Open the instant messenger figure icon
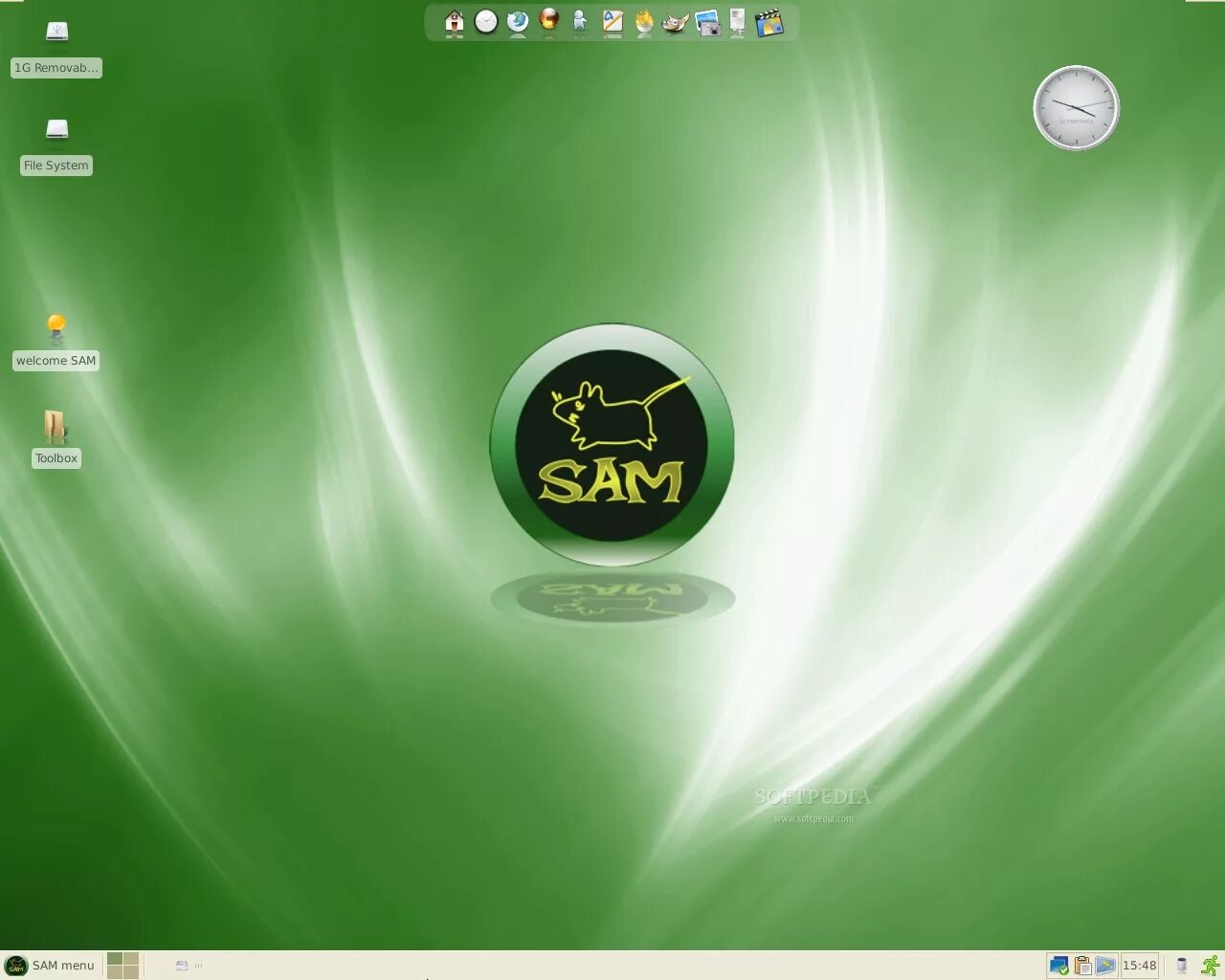This screenshot has height=980, width=1225. (x=580, y=21)
